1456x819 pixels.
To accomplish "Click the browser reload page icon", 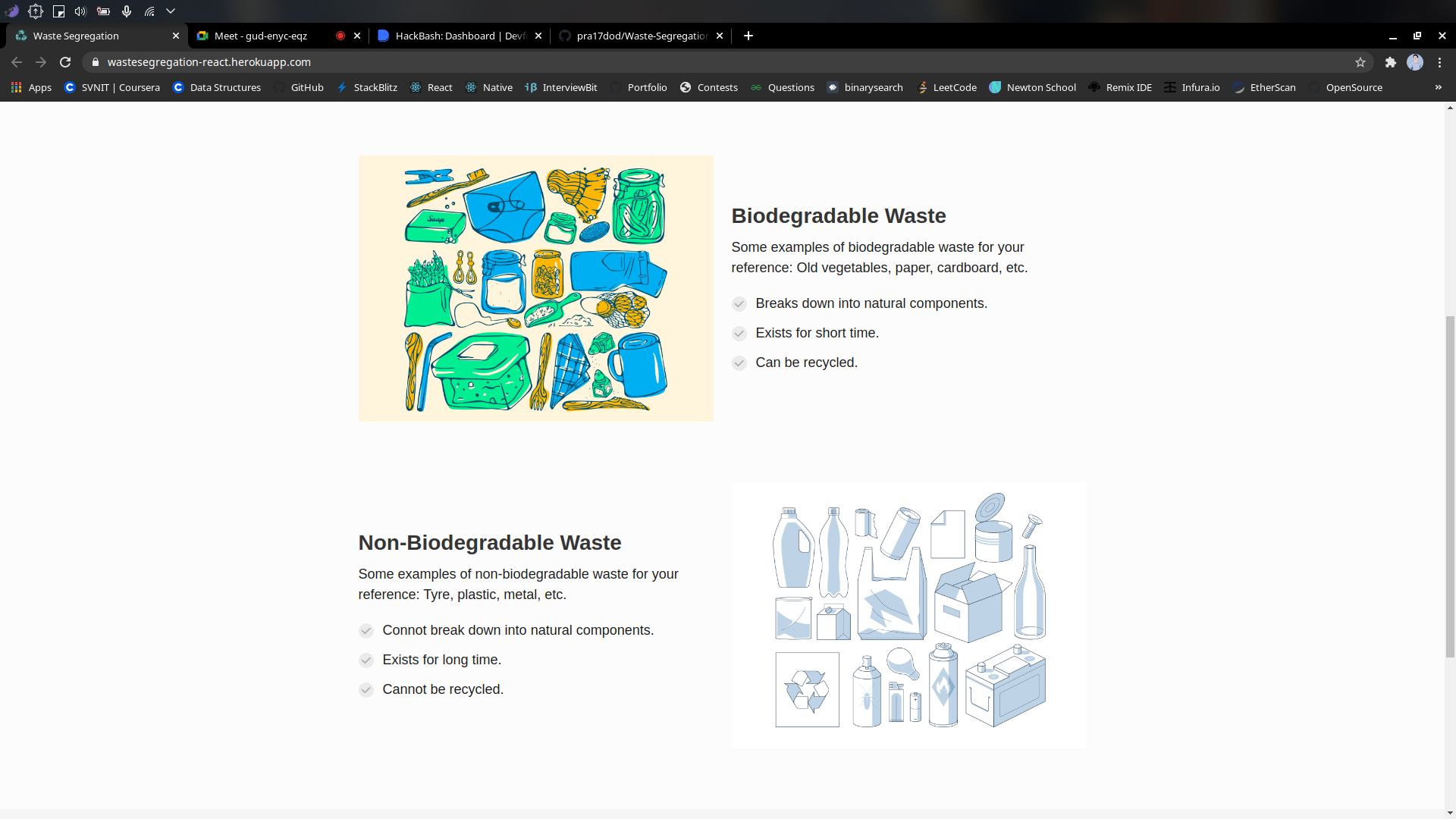I will click(65, 62).
